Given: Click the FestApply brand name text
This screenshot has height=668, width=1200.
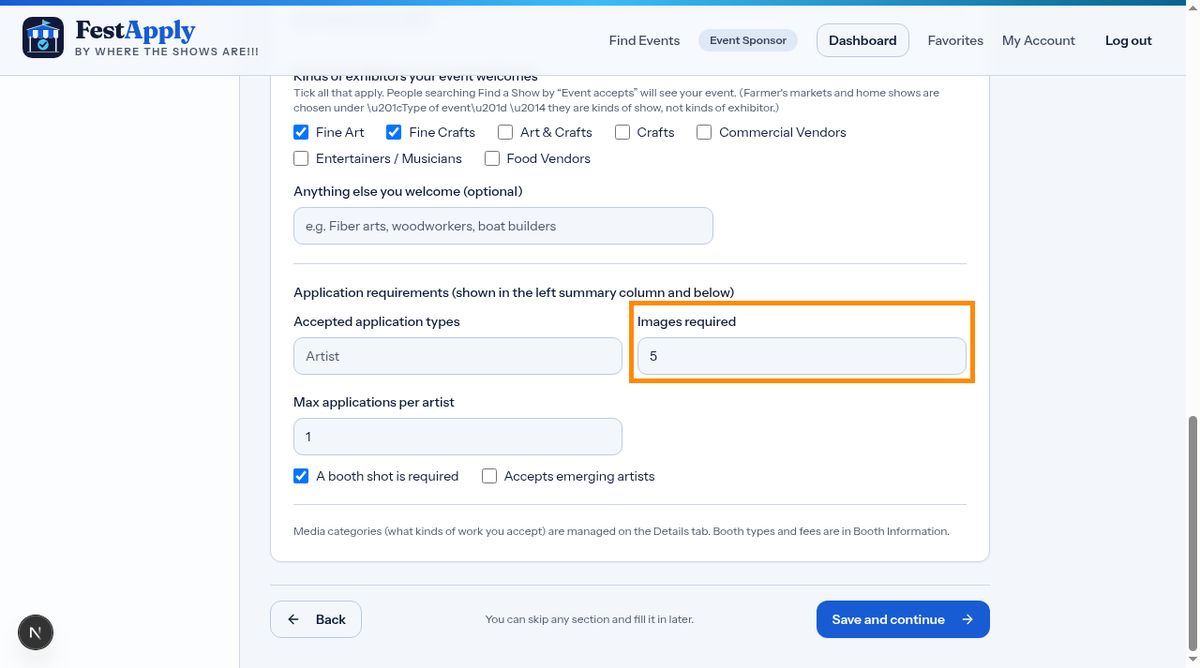Looking at the screenshot, I should [135, 31].
